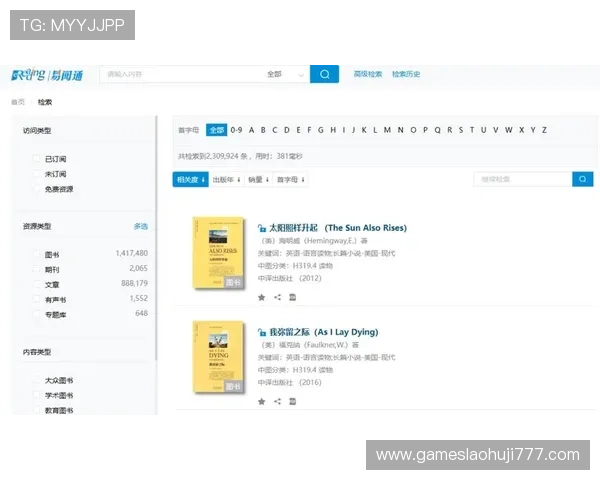This screenshot has width=600, height=480.
Task: Check the 有声书 resource type box
Action: pyautogui.click(x=37, y=299)
